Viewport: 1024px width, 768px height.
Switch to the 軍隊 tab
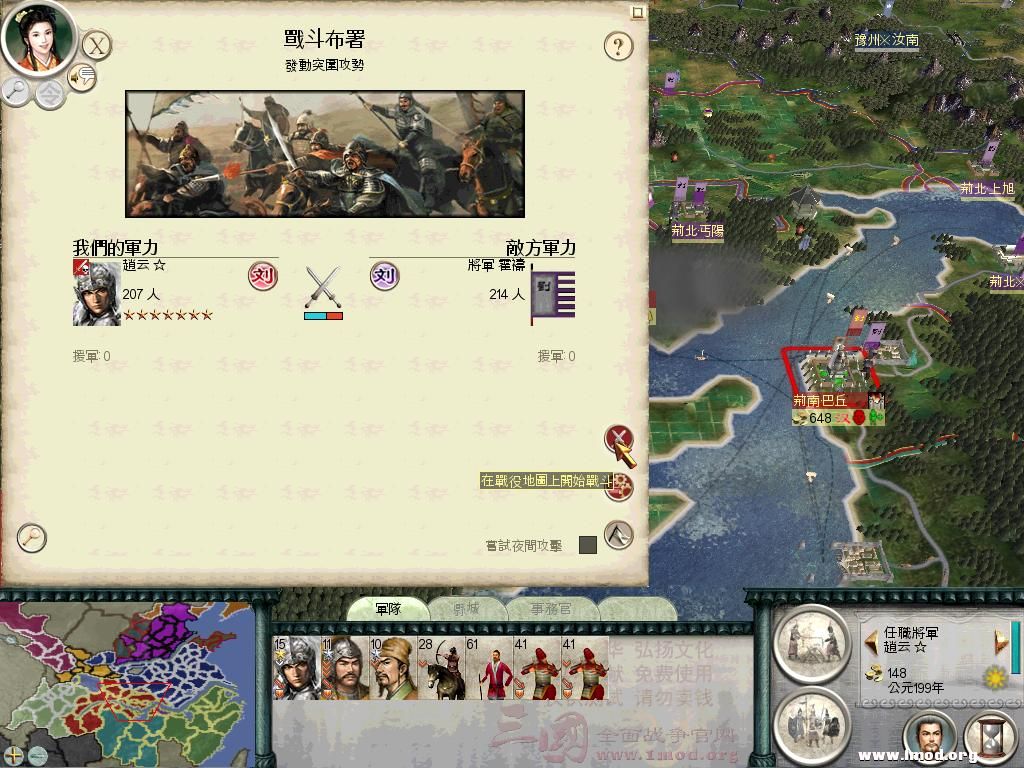(388, 609)
